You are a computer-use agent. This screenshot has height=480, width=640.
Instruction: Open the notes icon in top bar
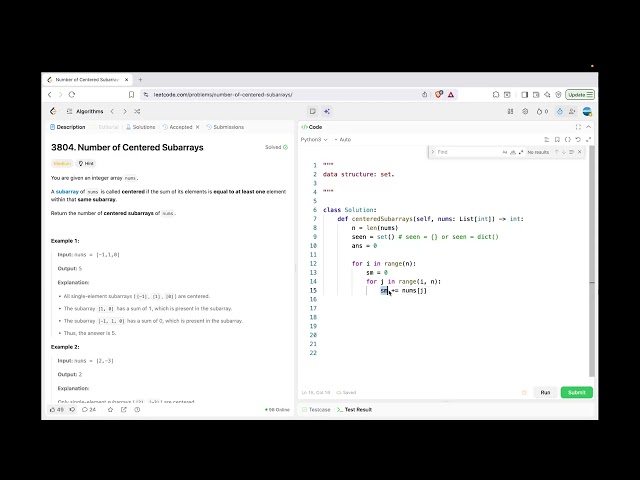[x=313, y=111]
